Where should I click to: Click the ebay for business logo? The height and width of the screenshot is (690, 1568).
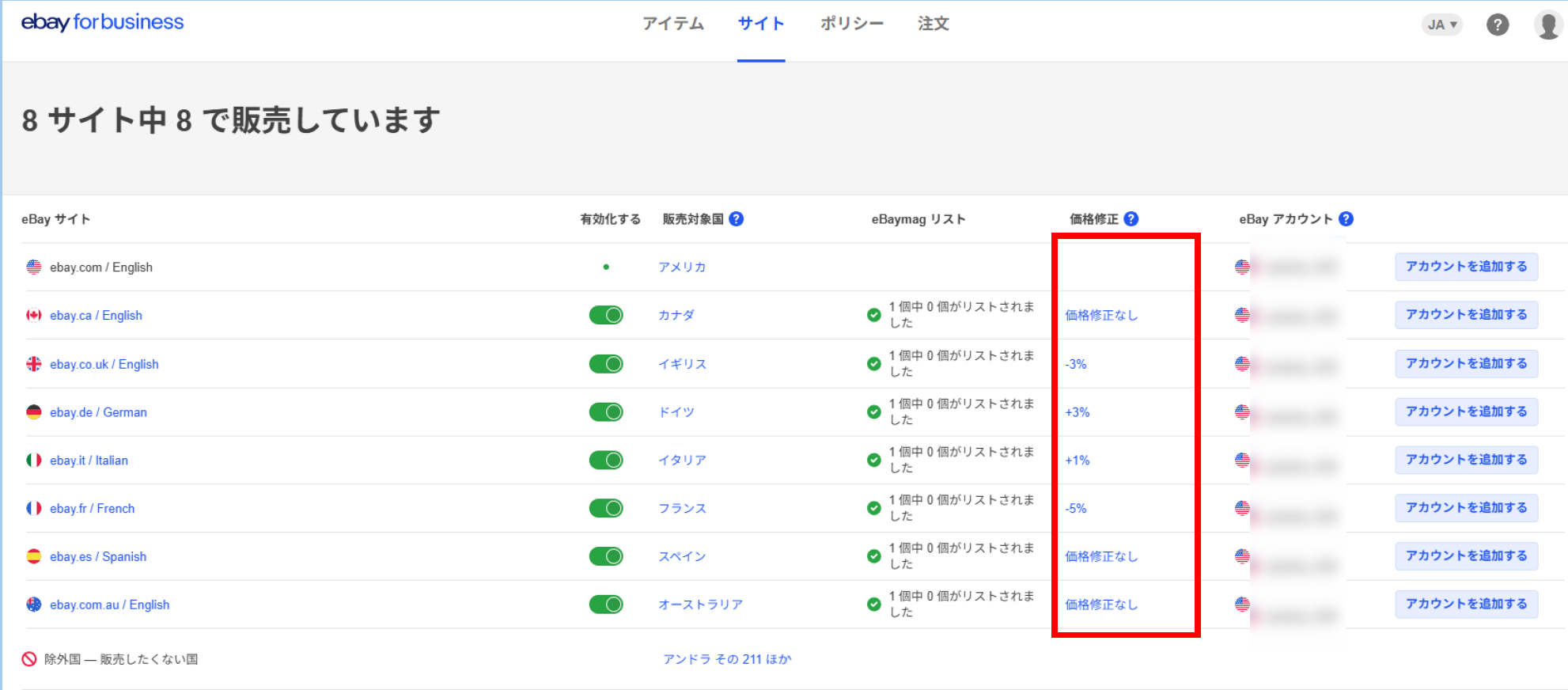tap(102, 22)
